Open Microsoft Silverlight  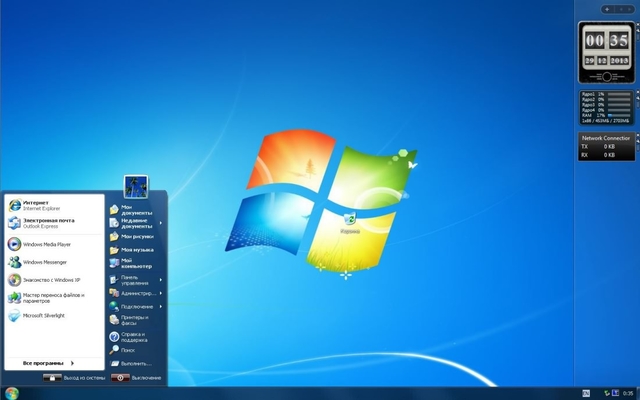[x=54, y=315]
